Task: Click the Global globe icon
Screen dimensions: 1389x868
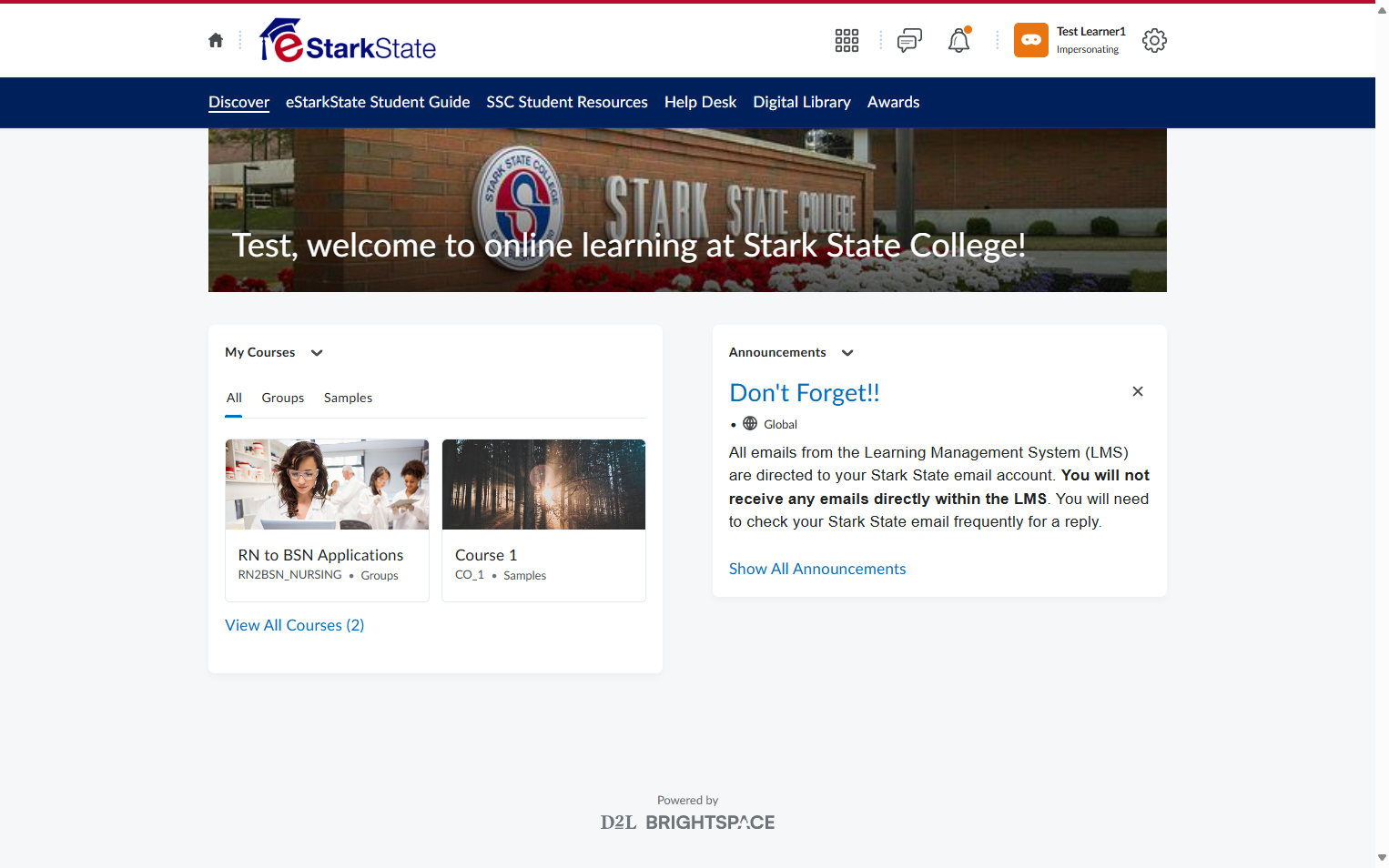Action: pos(750,423)
